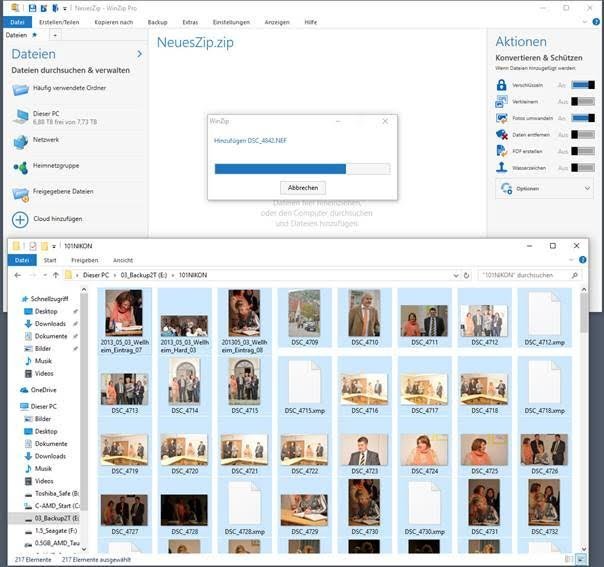The height and width of the screenshot is (567, 604).
Task: Select thumbnail DSC_4710
Action: 364,317
